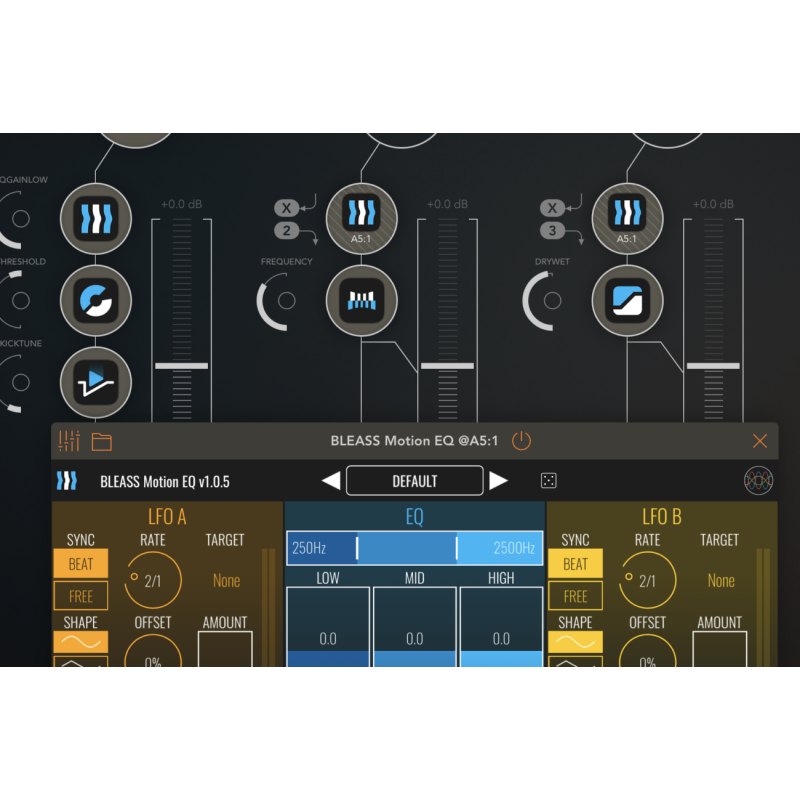The image size is (800, 800).
Task: Enable BEAT sync for LFO A
Action: [81, 564]
